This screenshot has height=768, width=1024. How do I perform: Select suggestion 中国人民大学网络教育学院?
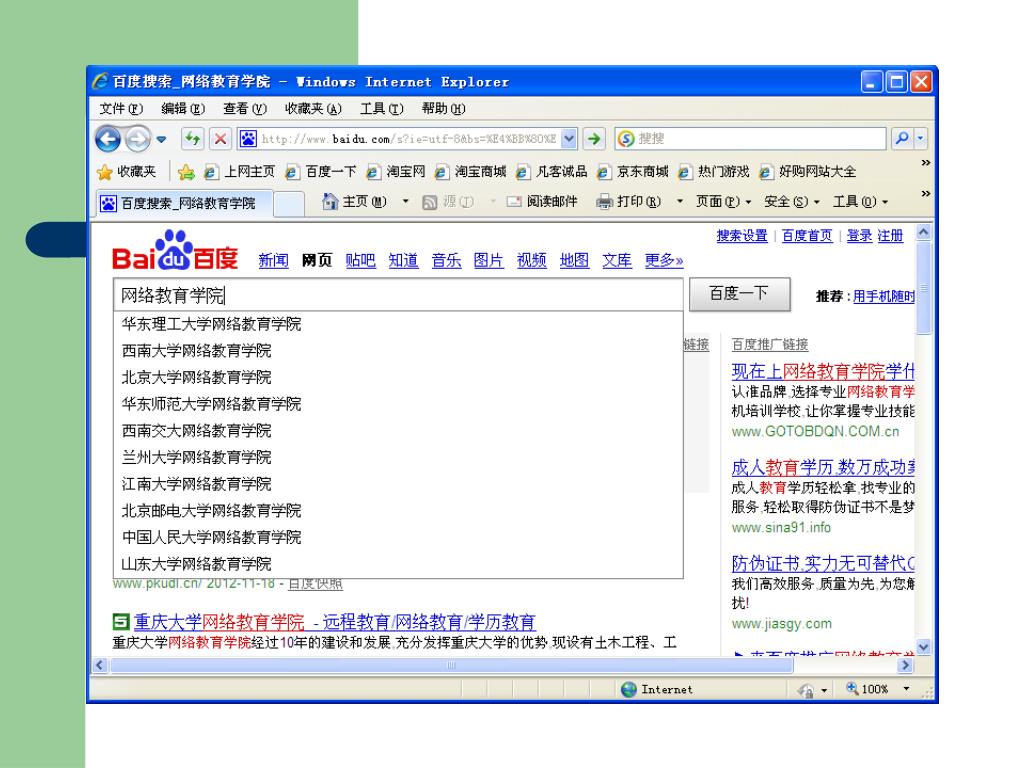[398, 537]
